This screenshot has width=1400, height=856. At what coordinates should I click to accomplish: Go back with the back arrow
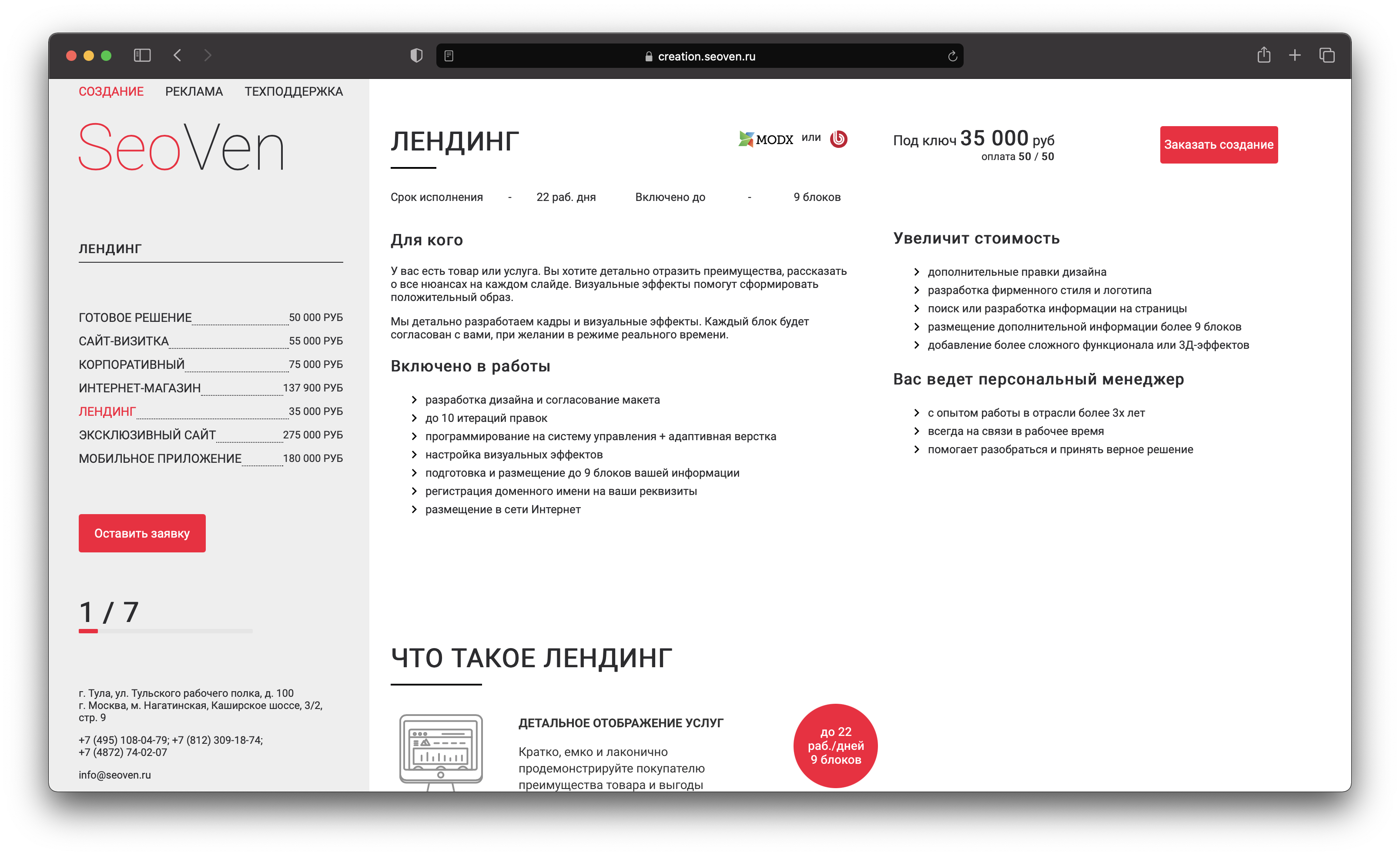(177, 55)
